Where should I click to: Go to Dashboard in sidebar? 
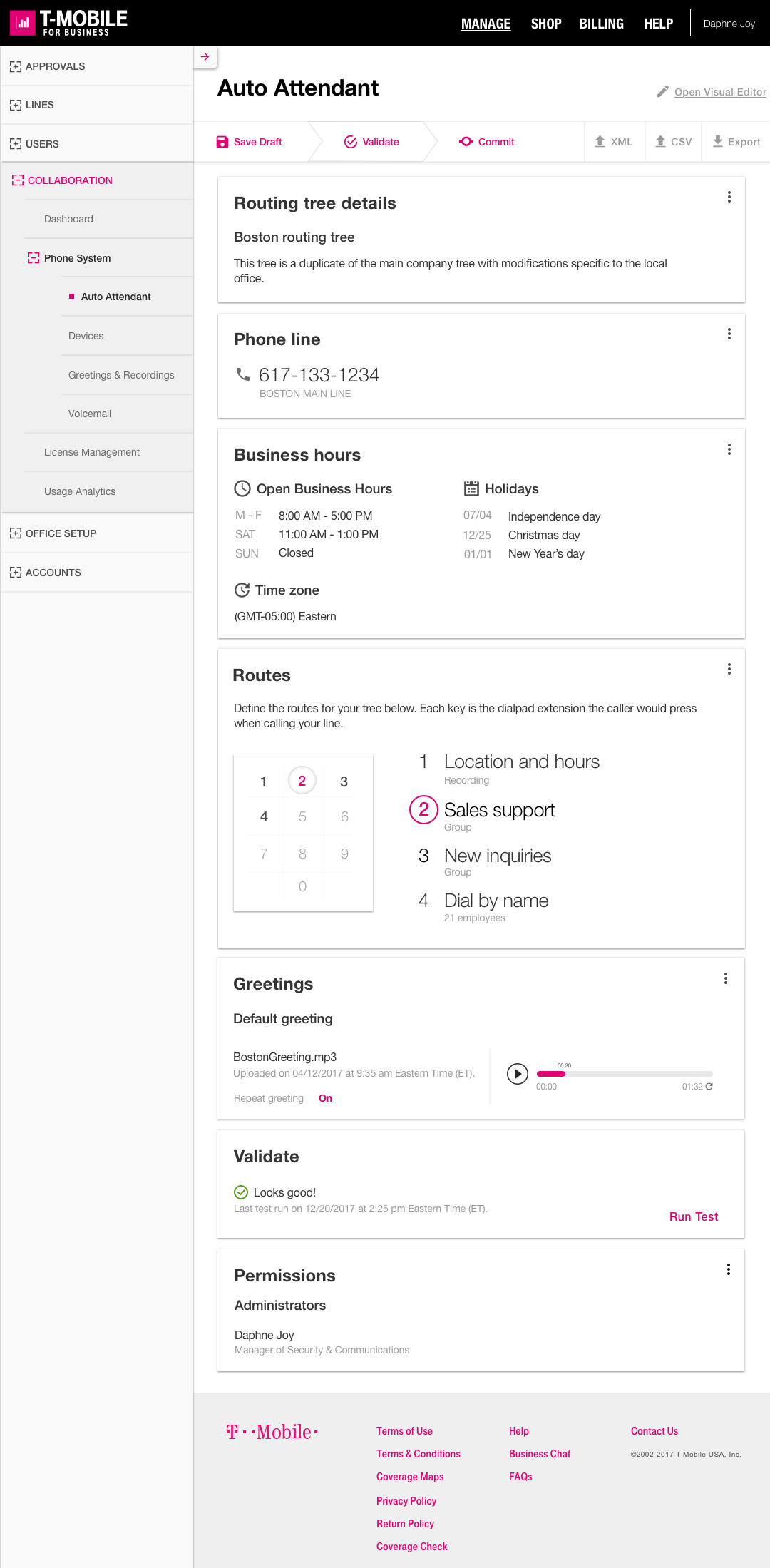point(68,219)
